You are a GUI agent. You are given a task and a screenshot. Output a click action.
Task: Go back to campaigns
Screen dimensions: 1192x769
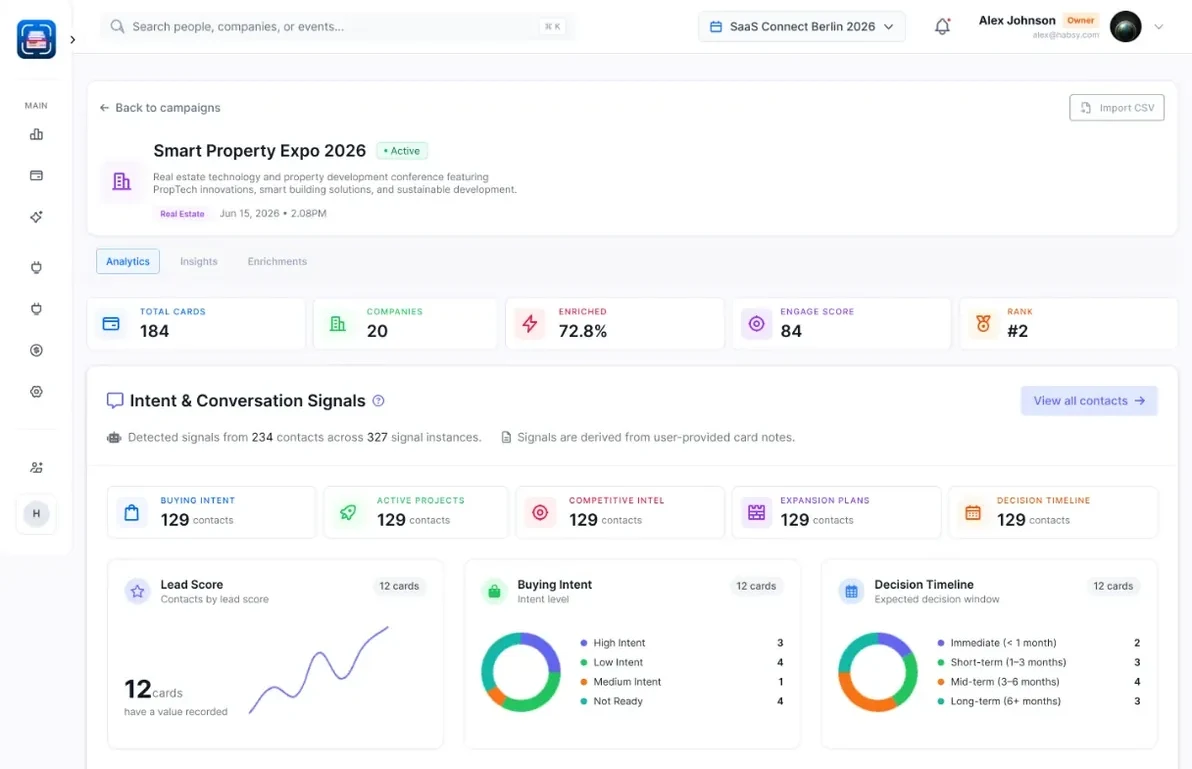(x=160, y=108)
